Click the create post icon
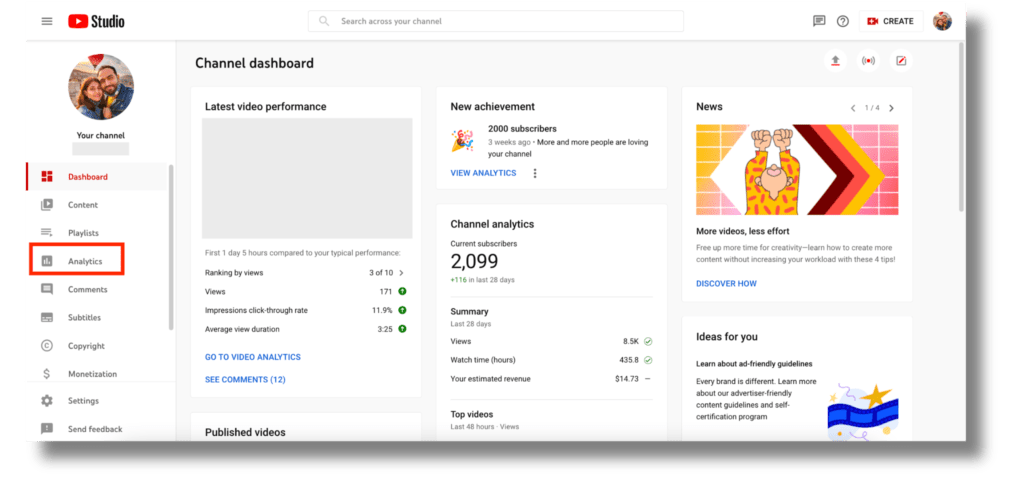 tap(901, 61)
